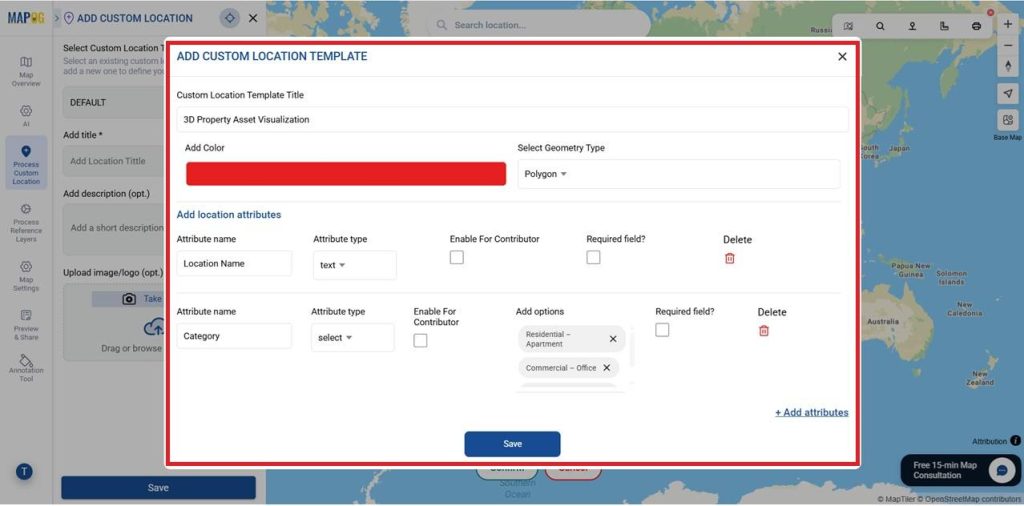The width and height of the screenshot is (1024, 506).
Task: Enable For Contributor on Category row
Action: (421, 340)
